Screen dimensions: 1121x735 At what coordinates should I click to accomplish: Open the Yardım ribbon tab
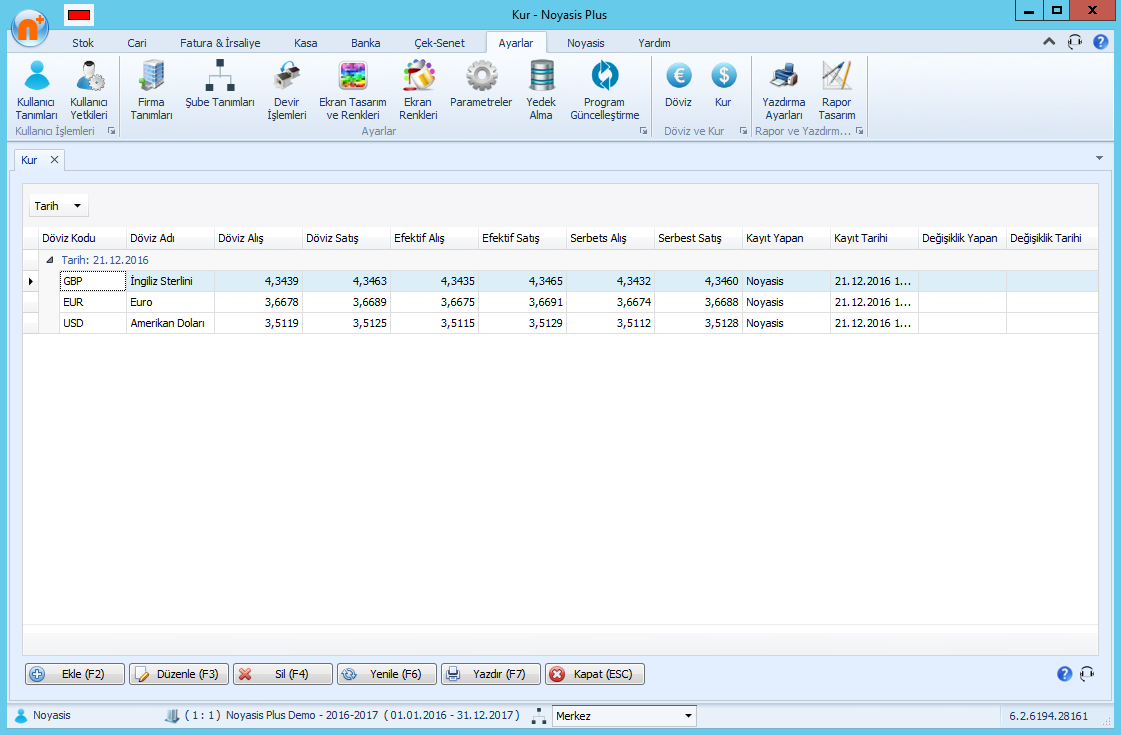pyautogui.click(x=654, y=43)
